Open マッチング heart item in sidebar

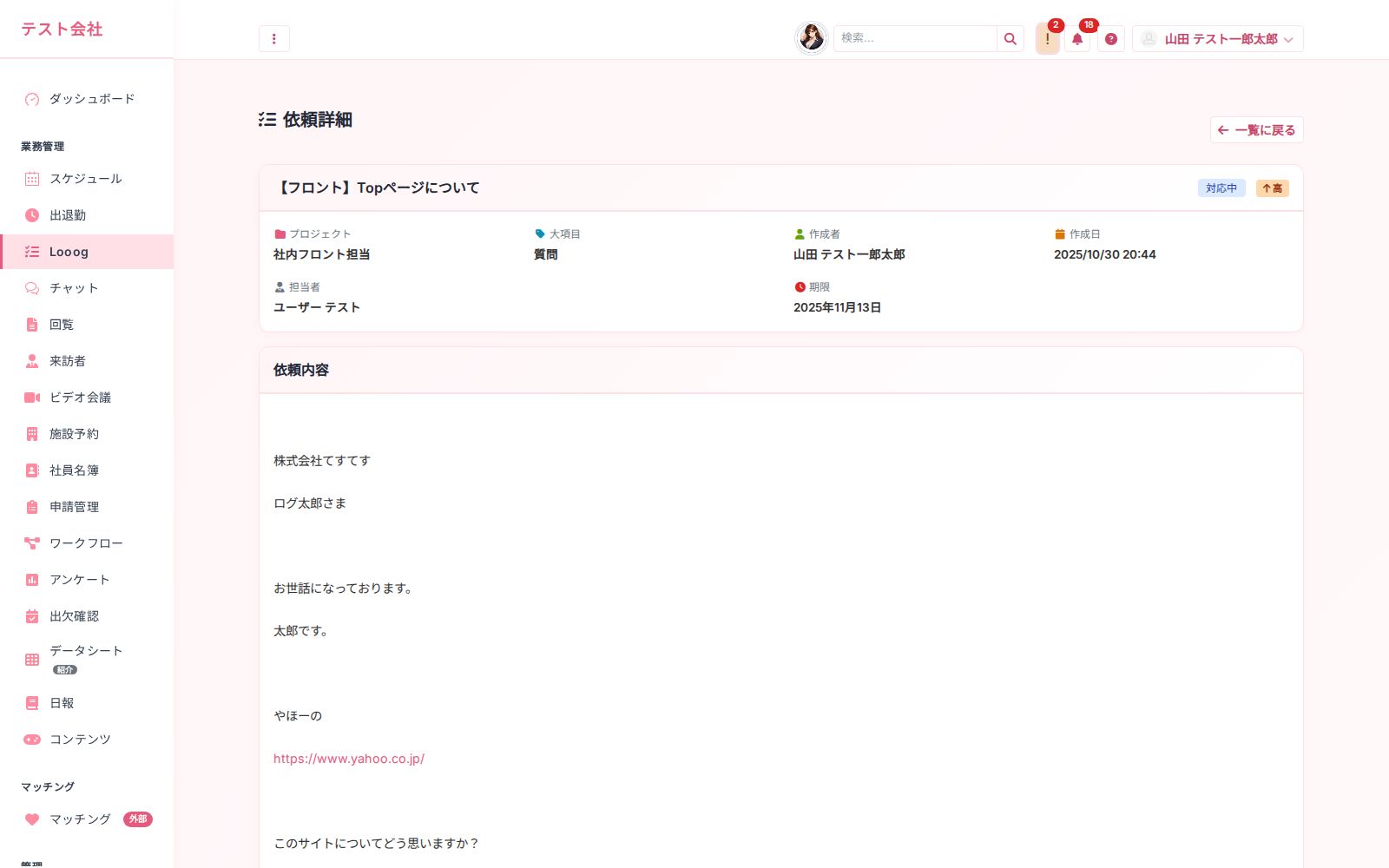click(x=87, y=819)
